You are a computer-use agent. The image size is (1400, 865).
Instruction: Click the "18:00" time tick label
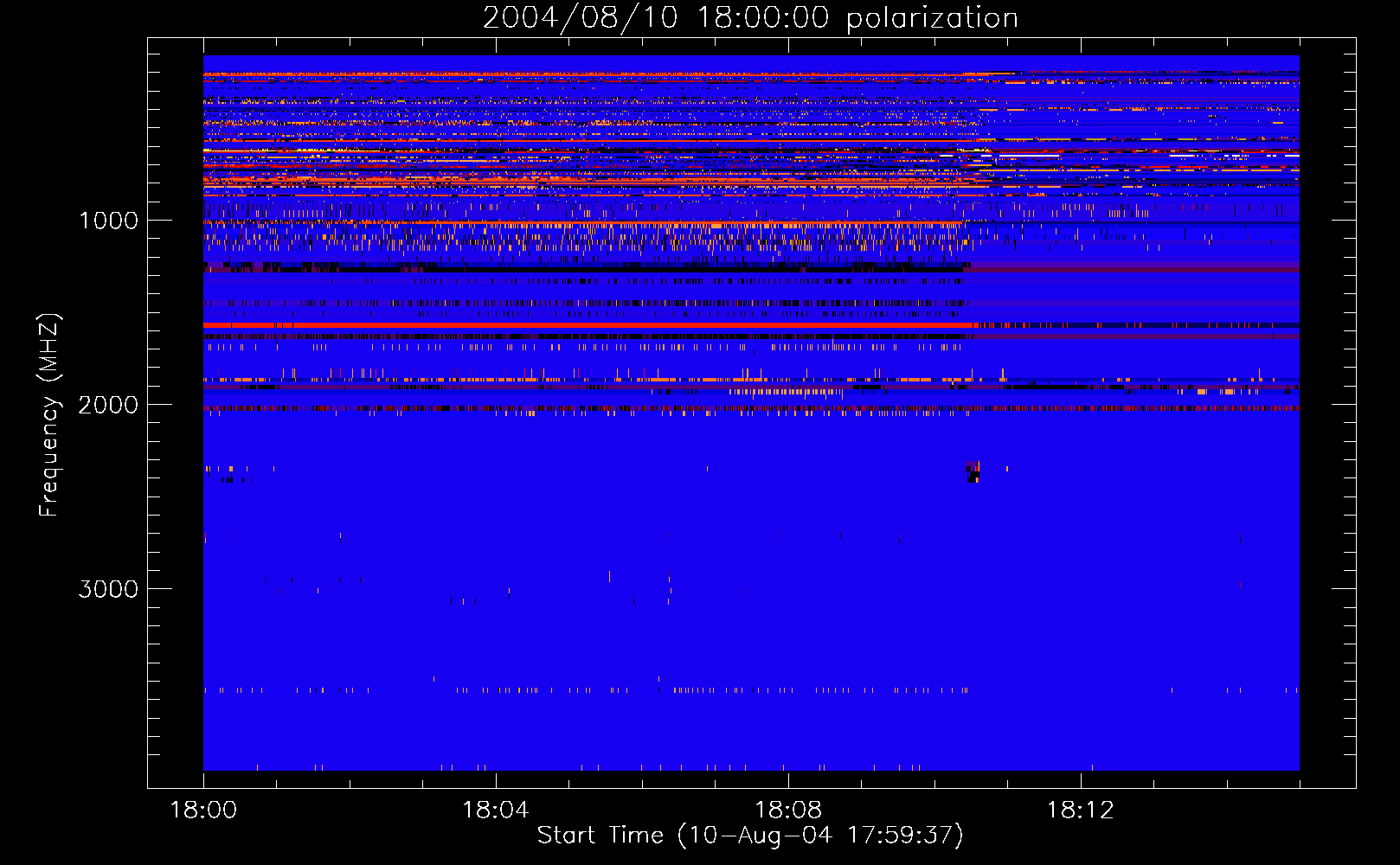point(203,811)
